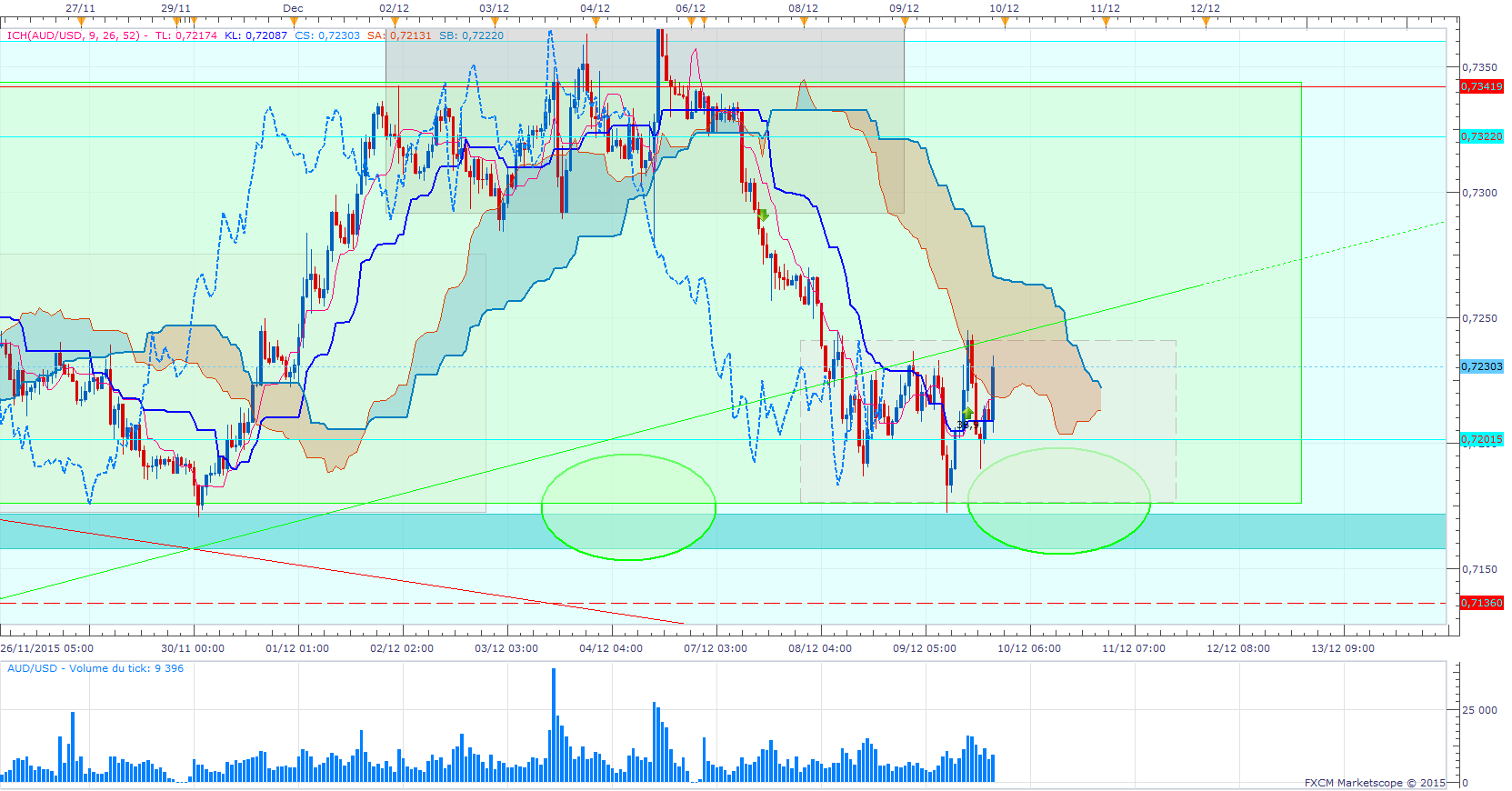Click the 30/11 00:00 time label
The height and width of the screenshot is (791, 1512).
point(193,648)
